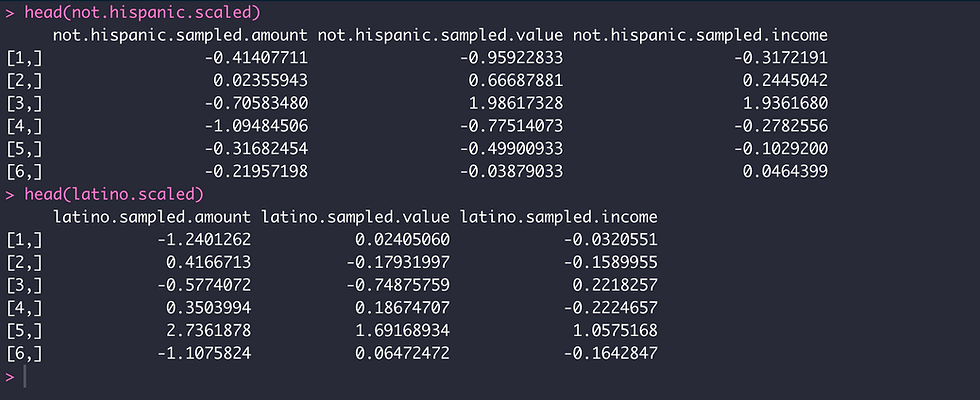Screen dimensions: 980x400
Task: Click value 1.0575168 in latino income column
Action: pos(616,331)
